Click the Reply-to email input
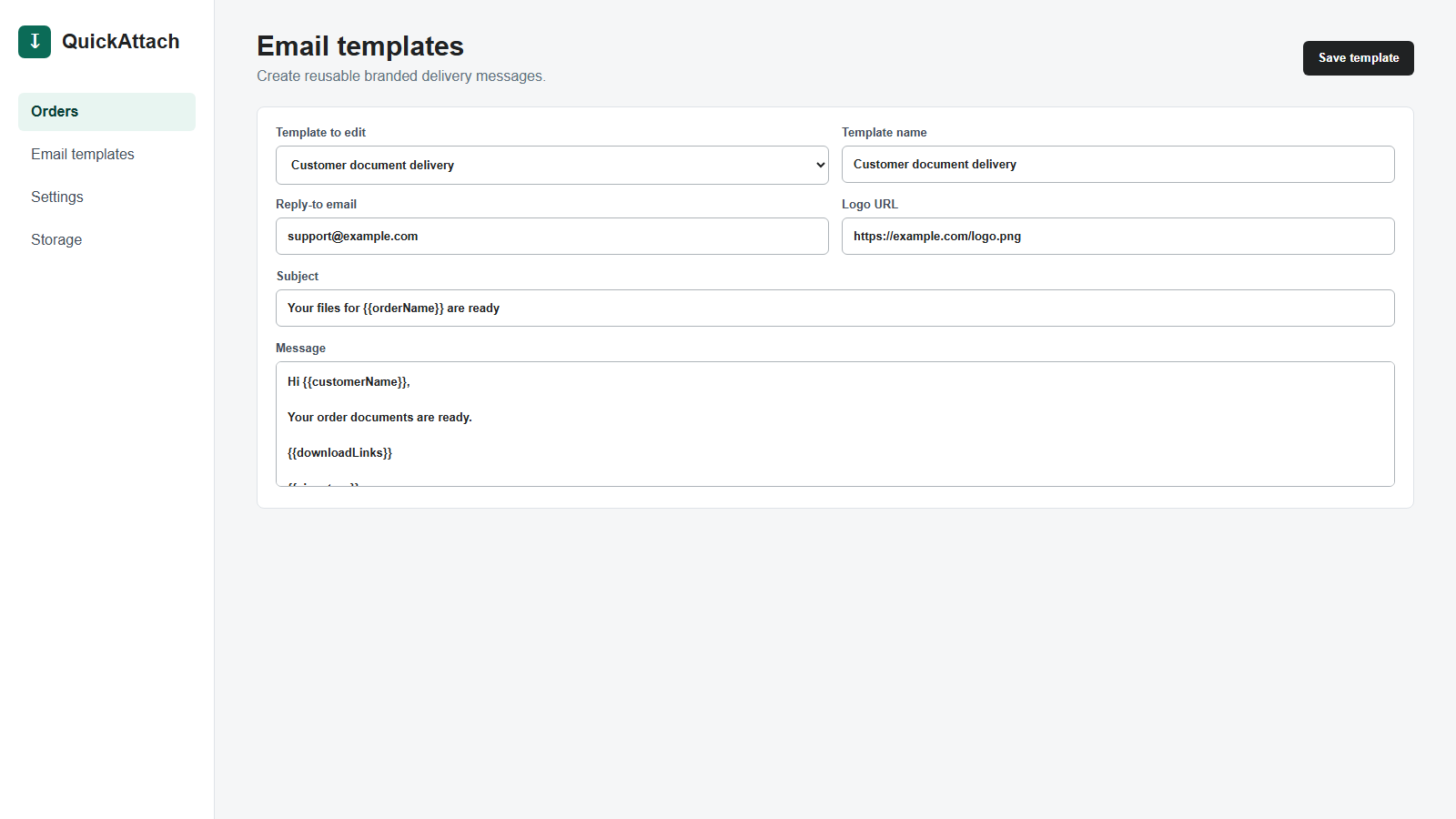 click(552, 237)
